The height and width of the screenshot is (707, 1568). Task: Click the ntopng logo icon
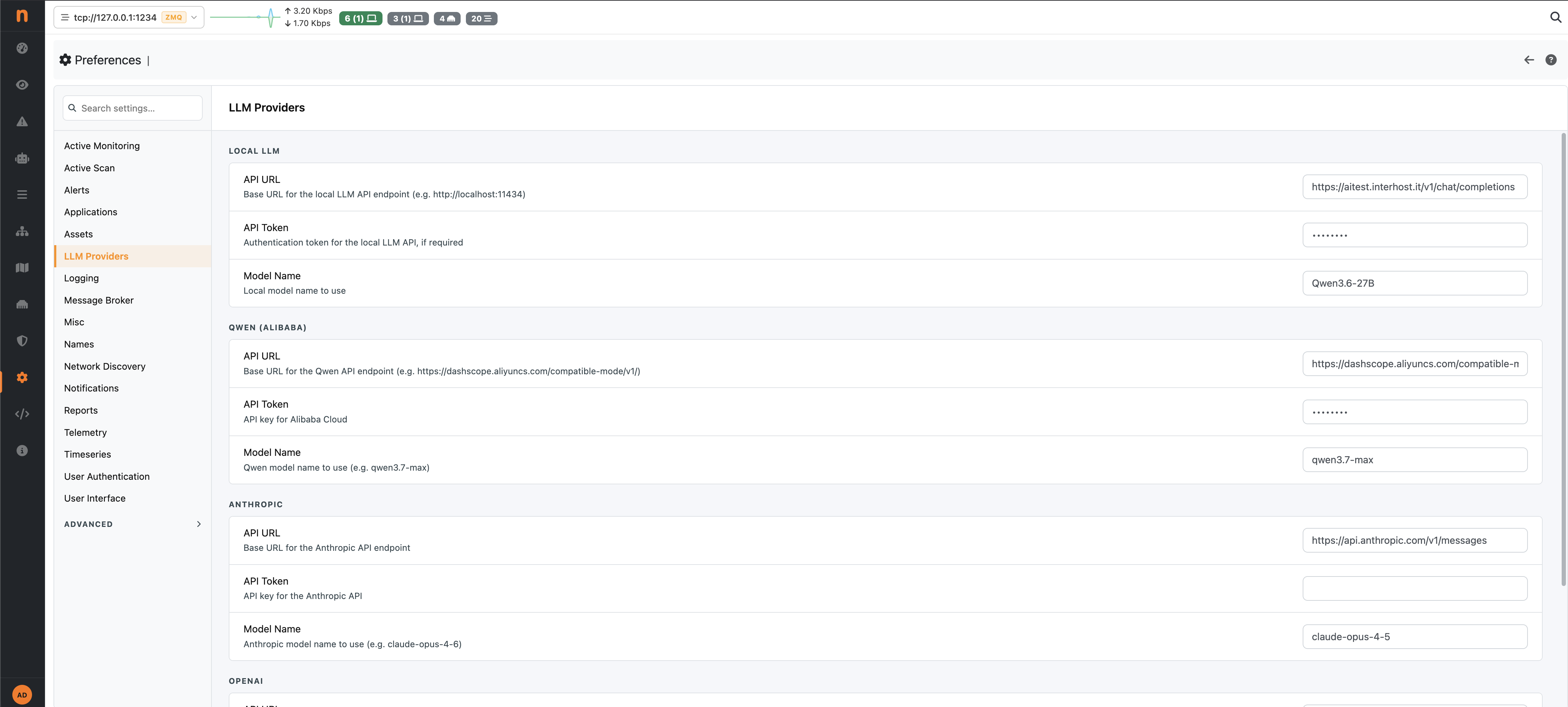point(22,16)
